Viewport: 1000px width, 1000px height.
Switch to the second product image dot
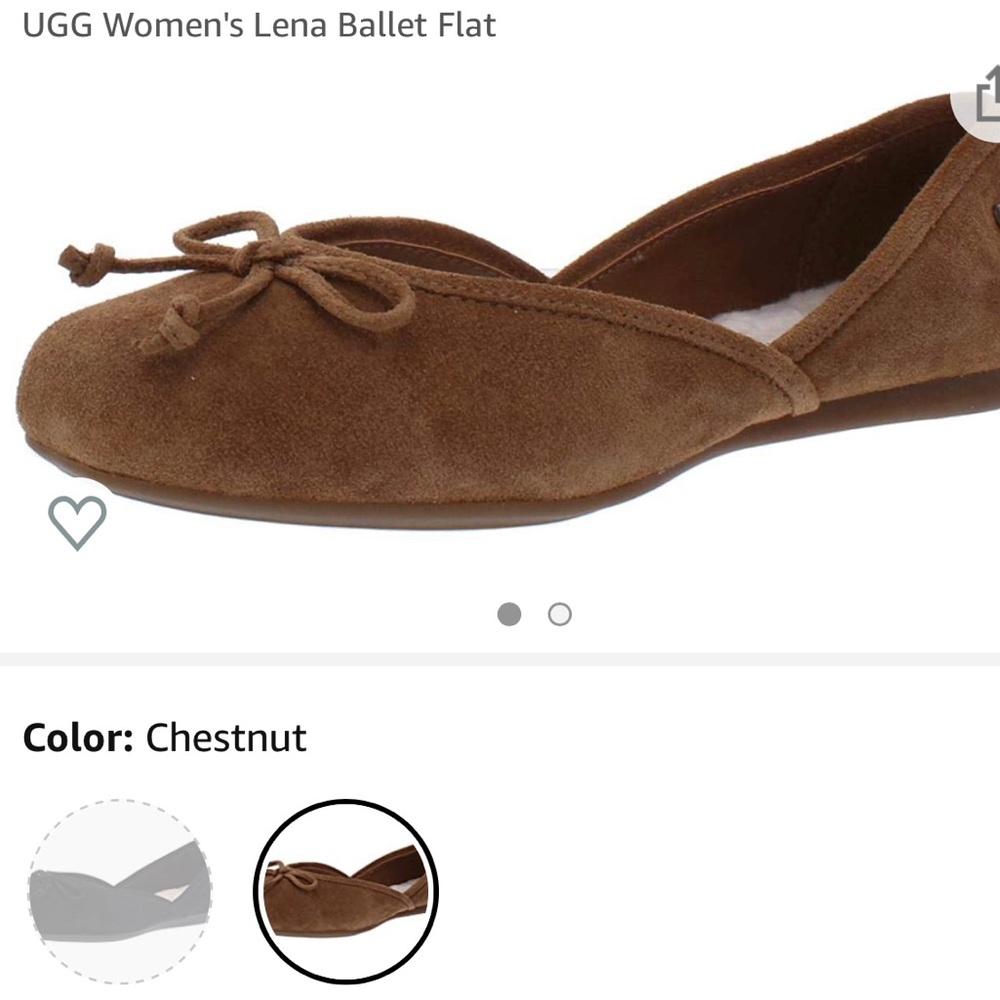[560, 613]
